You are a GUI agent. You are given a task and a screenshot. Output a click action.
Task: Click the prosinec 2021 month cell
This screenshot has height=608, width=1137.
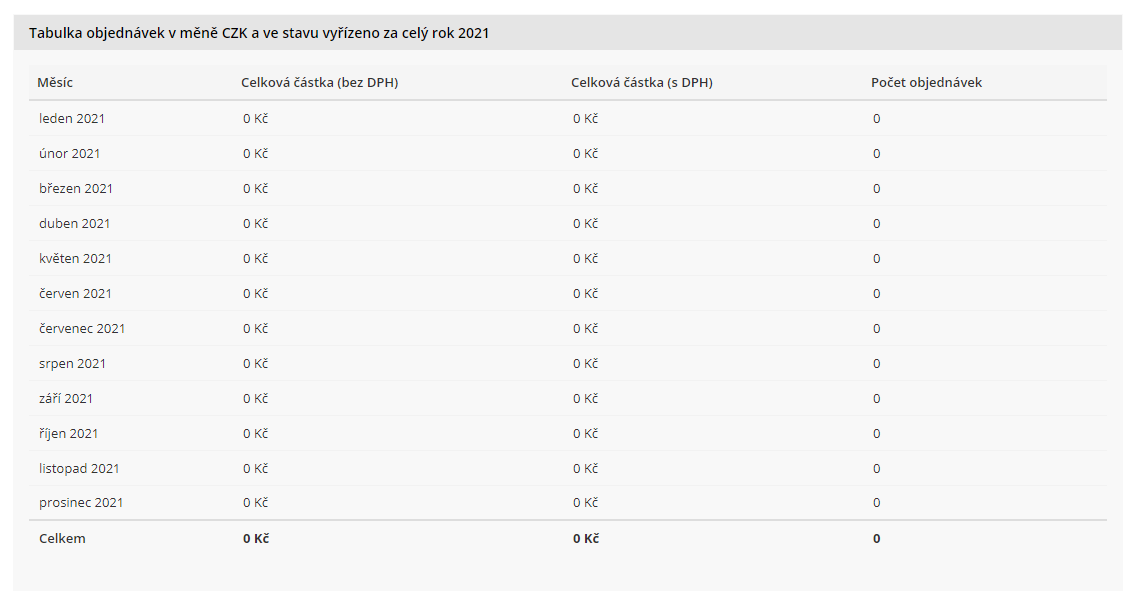click(81, 503)
